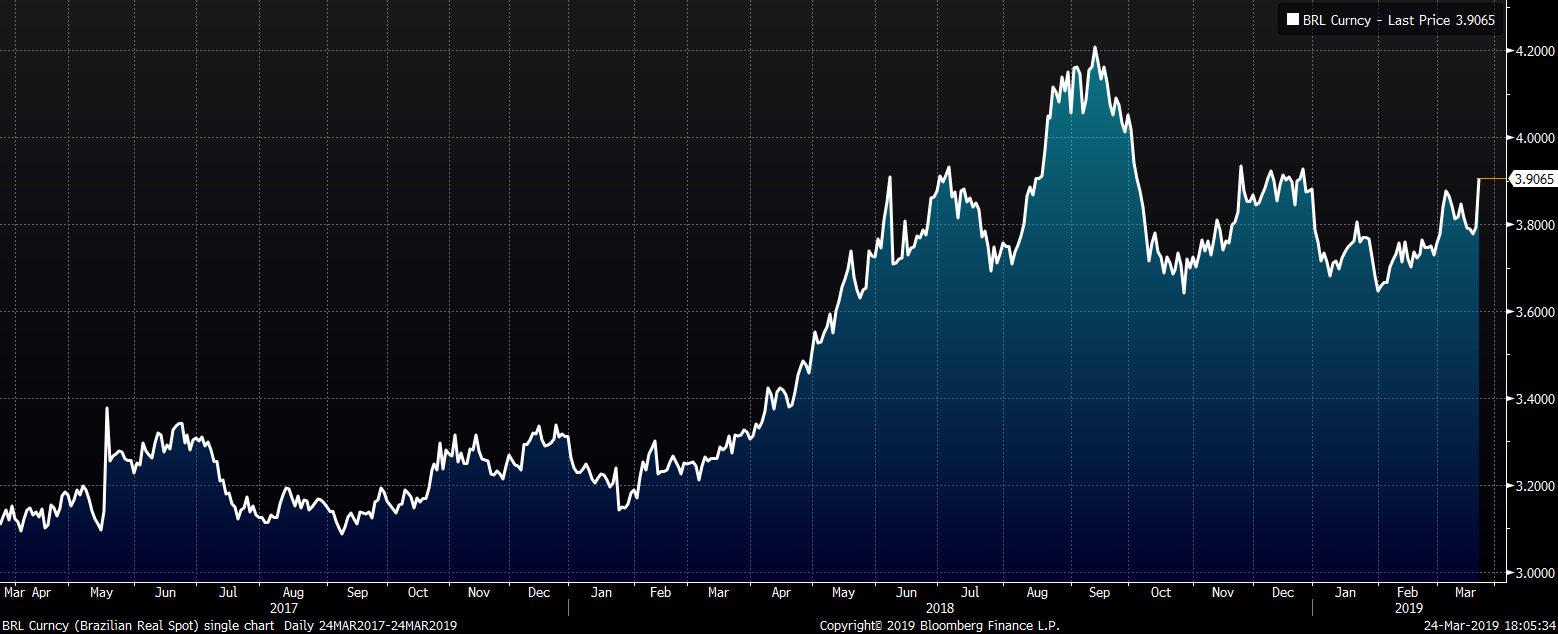Click the 3.2000 y-axis label
Image resolution: width=1558 pixels, height=634 pixels.
click(x=1534, y=486)
